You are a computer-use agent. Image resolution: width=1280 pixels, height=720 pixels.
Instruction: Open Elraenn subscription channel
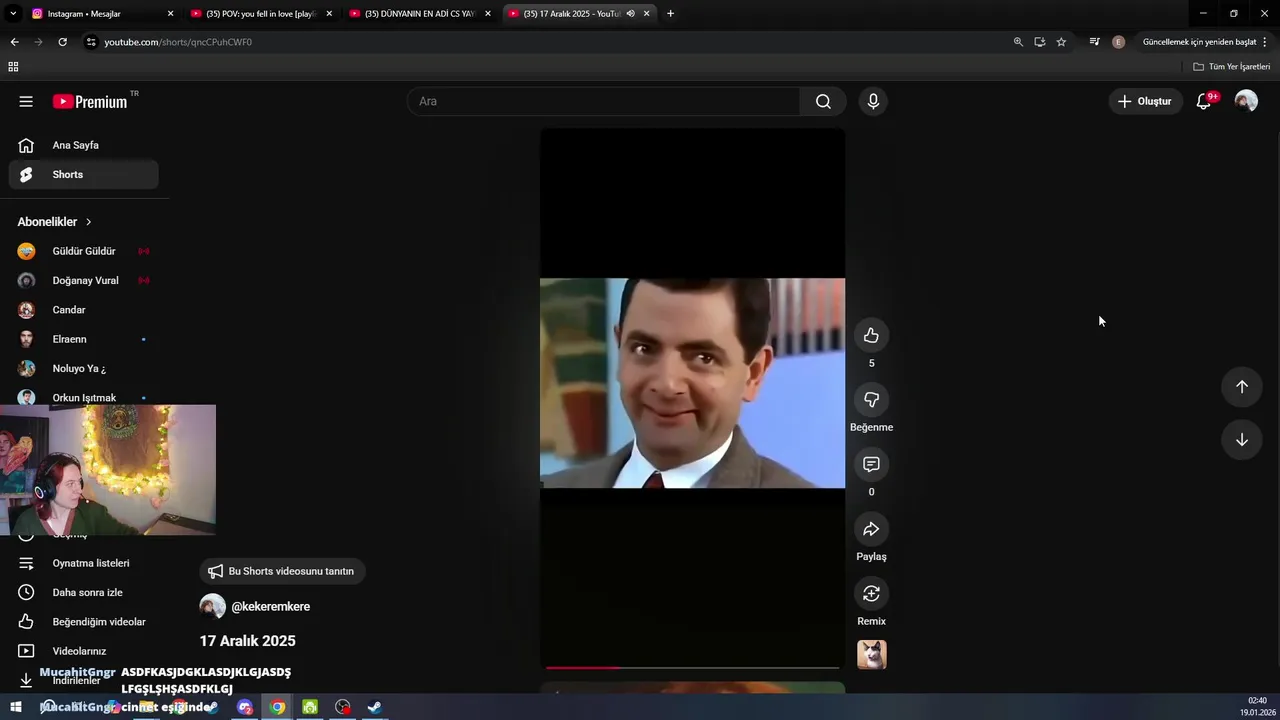[84, 339]
